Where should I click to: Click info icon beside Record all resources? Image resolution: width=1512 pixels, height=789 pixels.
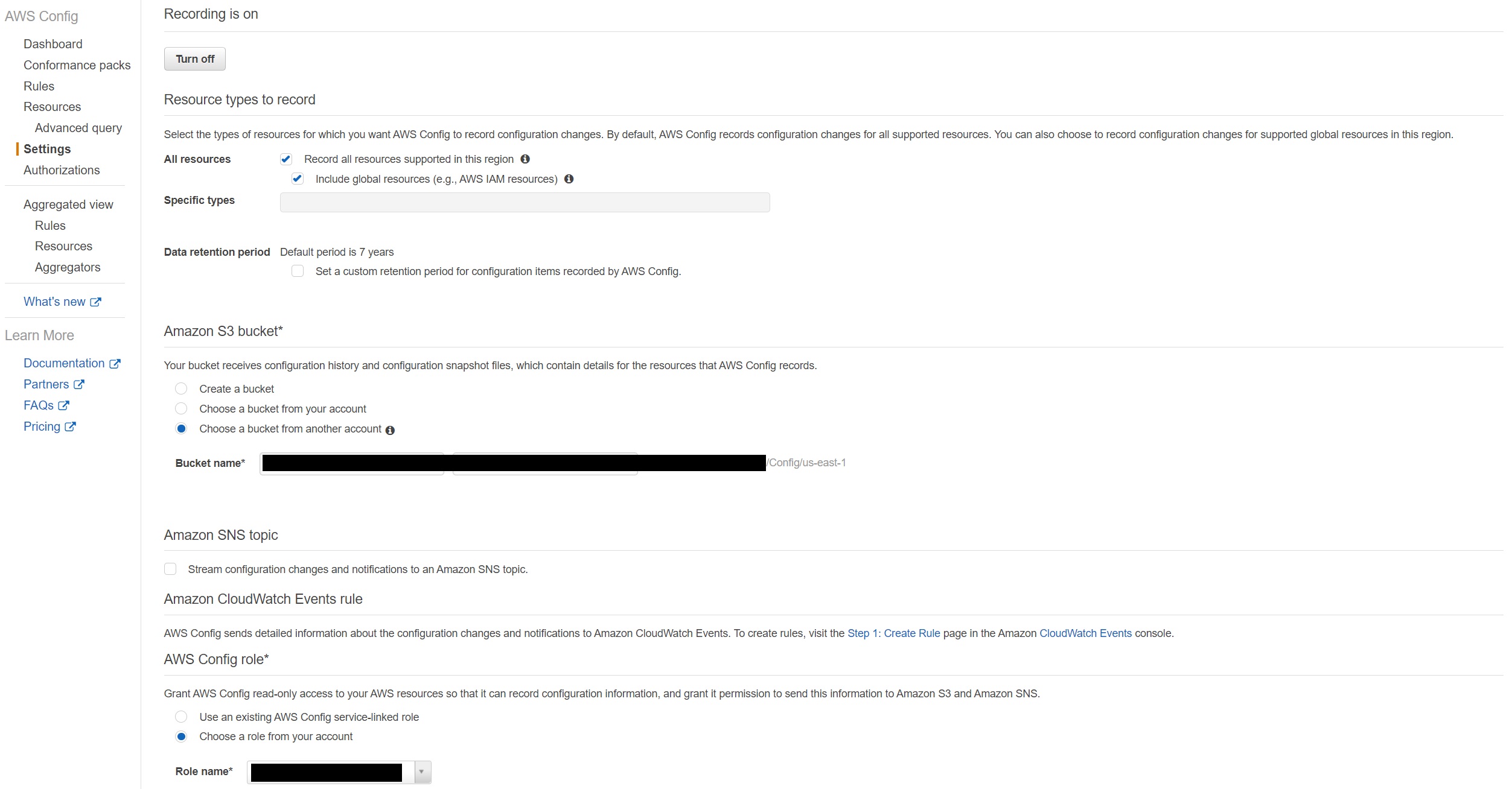tap(525, 159)
